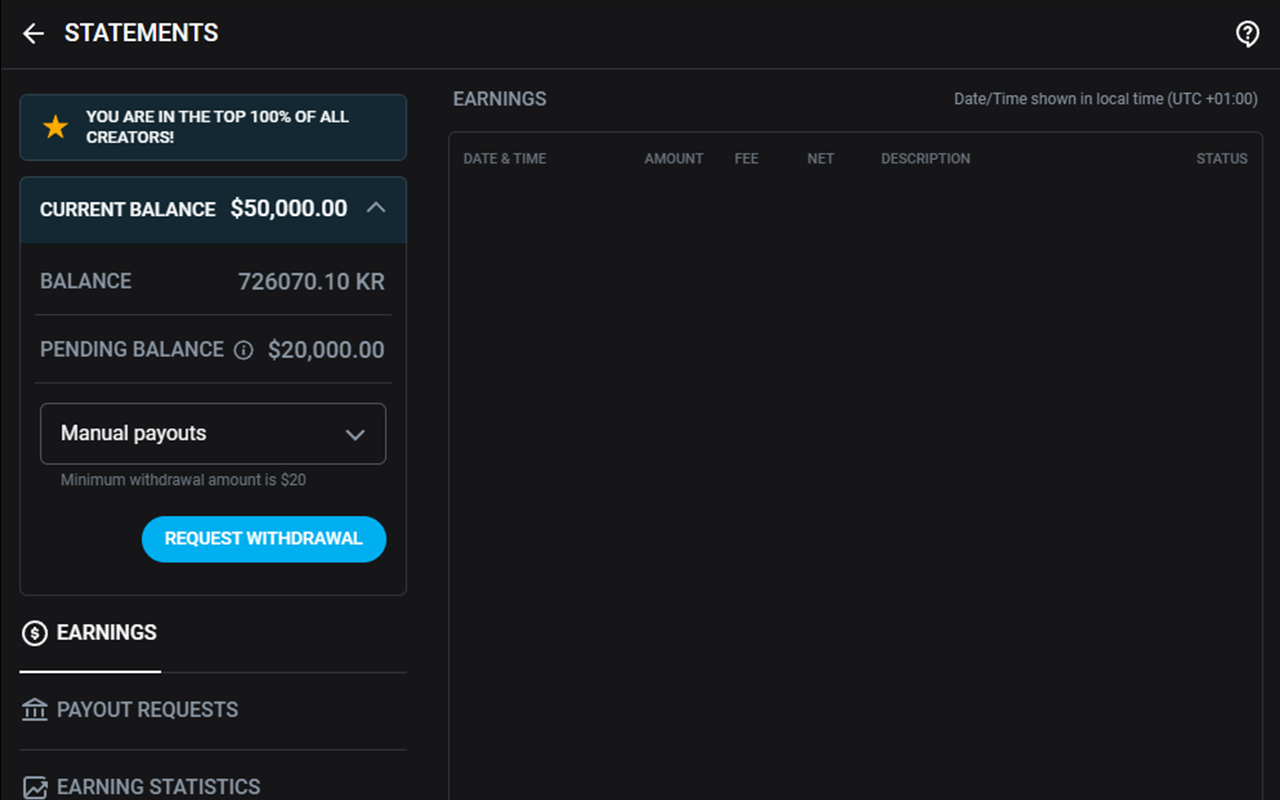Click the chart icon beside EARNING STATISTICS
Viewport: 1280px width, 800px height.
(x=35, y=788)
